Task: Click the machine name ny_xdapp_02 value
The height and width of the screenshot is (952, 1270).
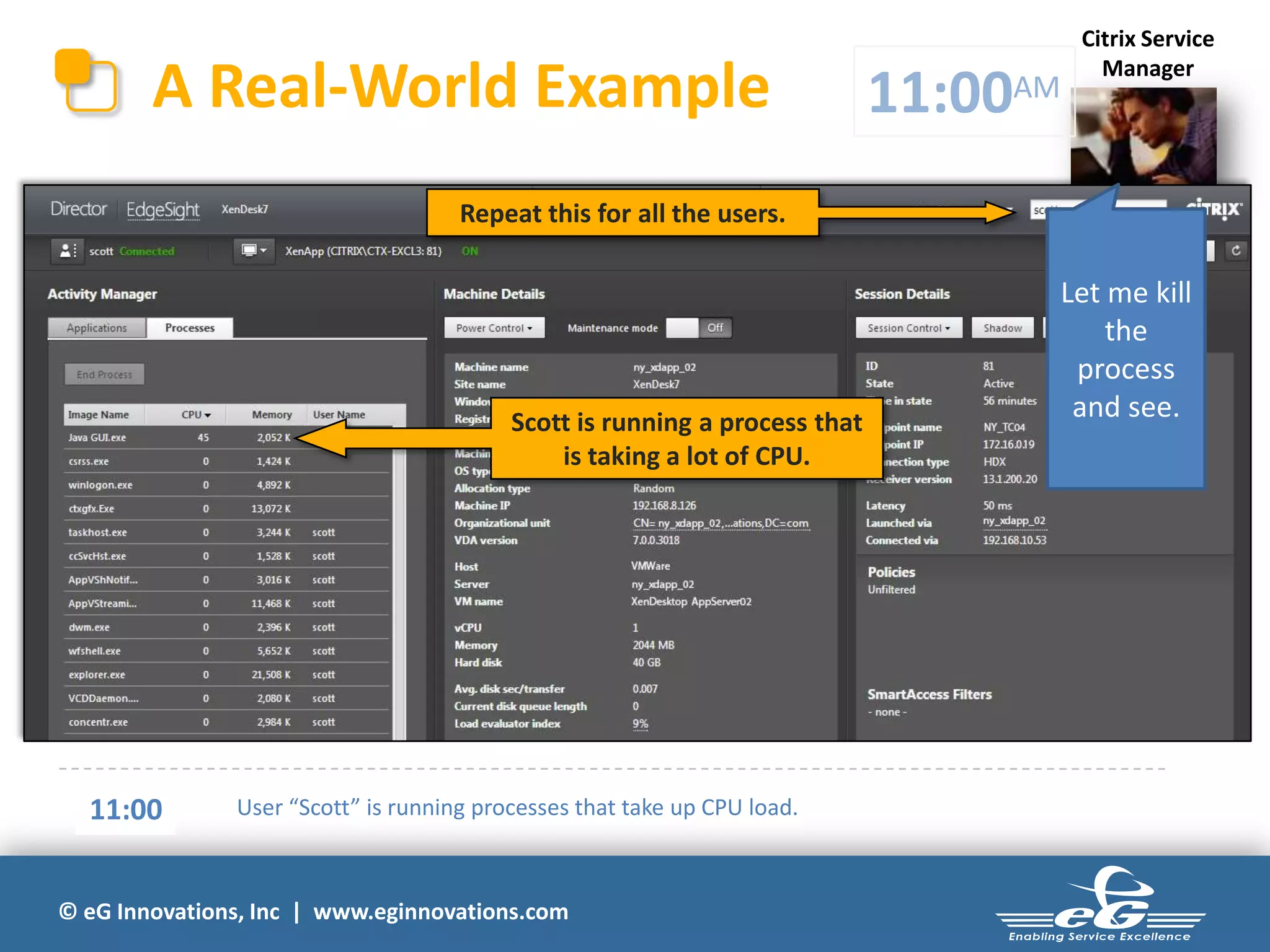Action: [x=664, y=367]
